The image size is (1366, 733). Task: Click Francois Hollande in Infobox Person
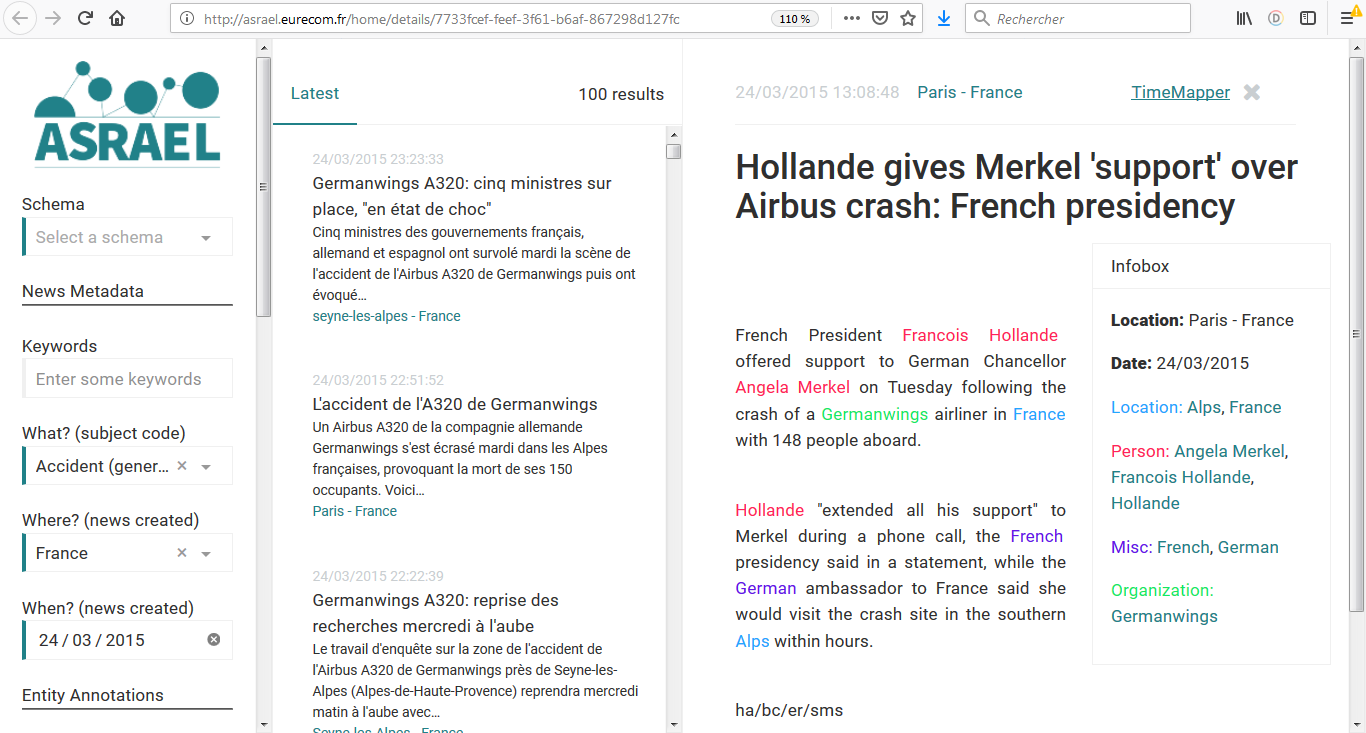1180,477
